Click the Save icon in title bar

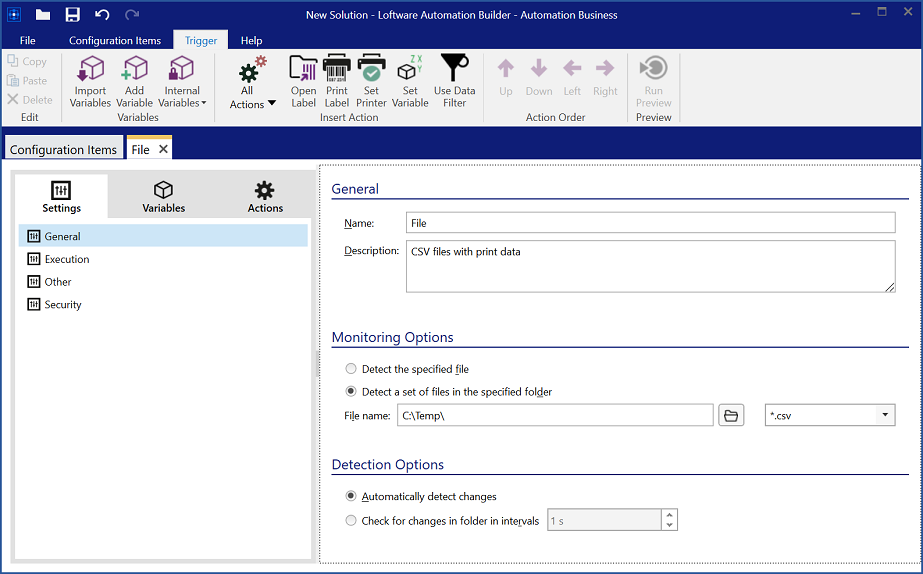tap(72, 15)
